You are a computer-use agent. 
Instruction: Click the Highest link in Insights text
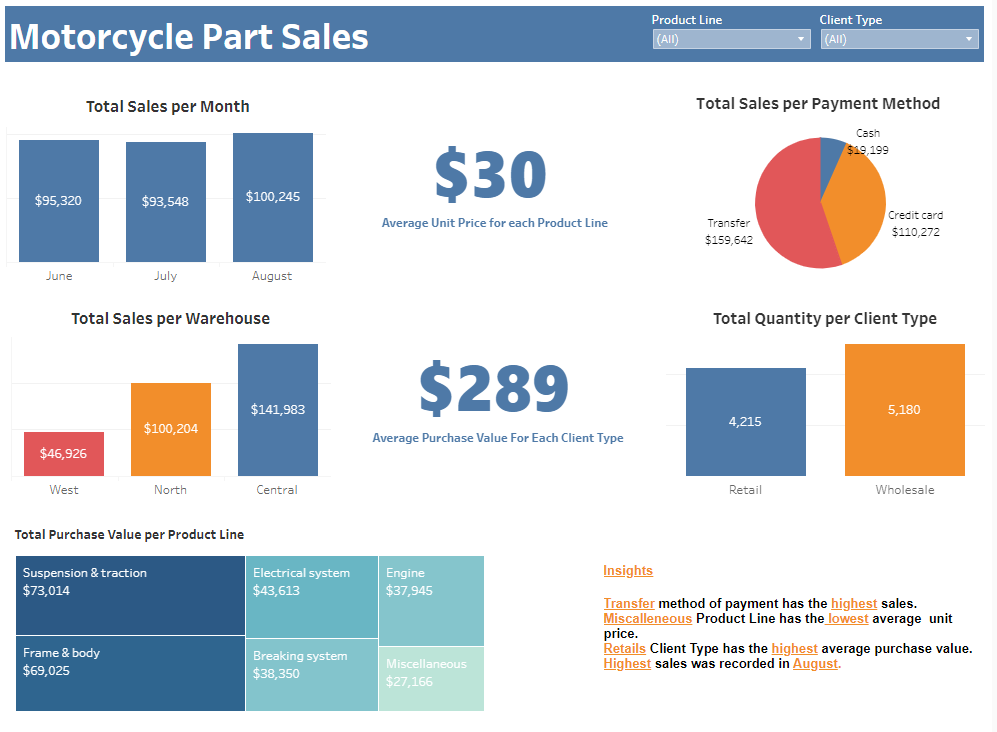[x=626, y=663]
